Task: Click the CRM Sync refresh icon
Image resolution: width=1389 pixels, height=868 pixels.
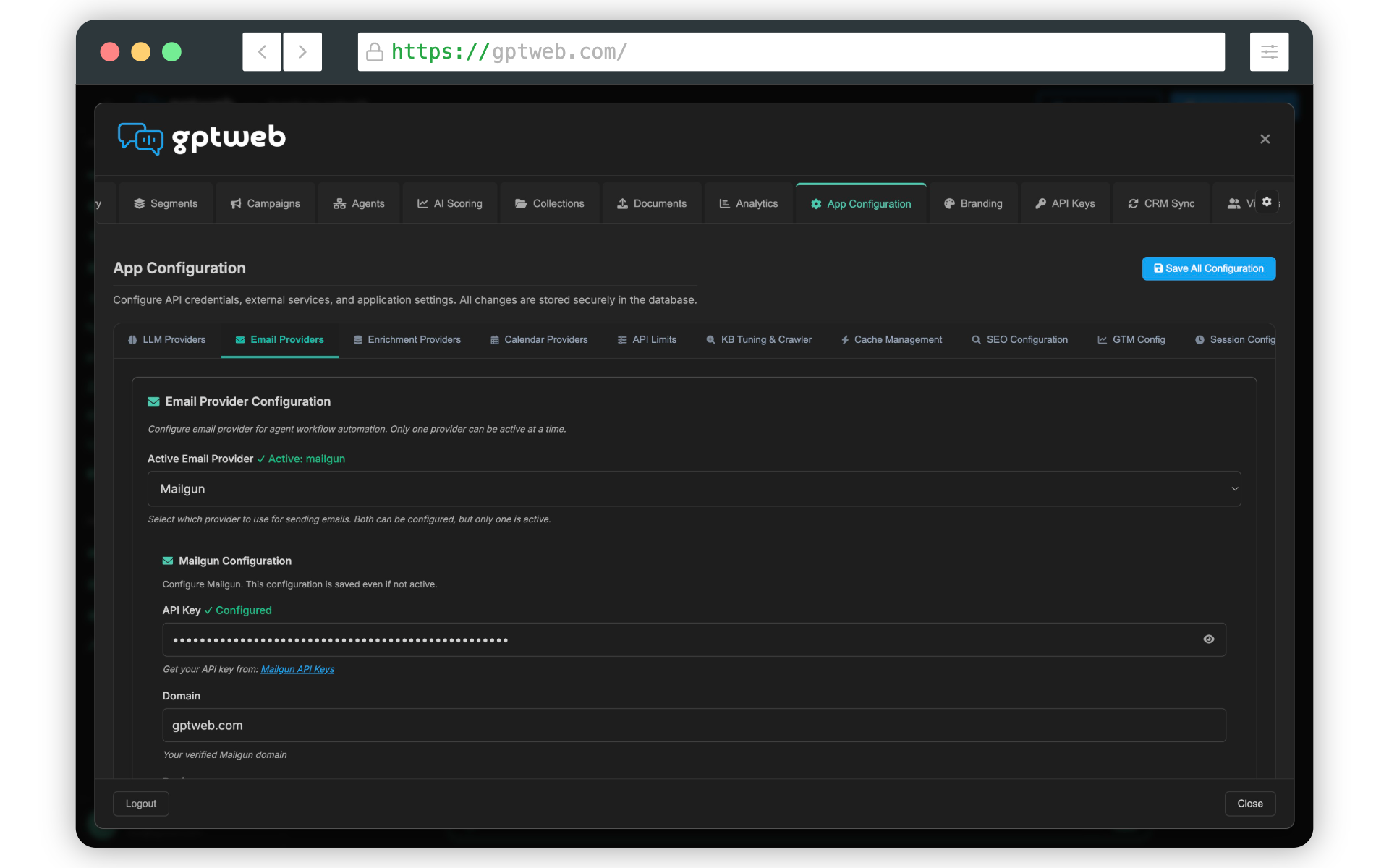Action: pos(1133,204)
